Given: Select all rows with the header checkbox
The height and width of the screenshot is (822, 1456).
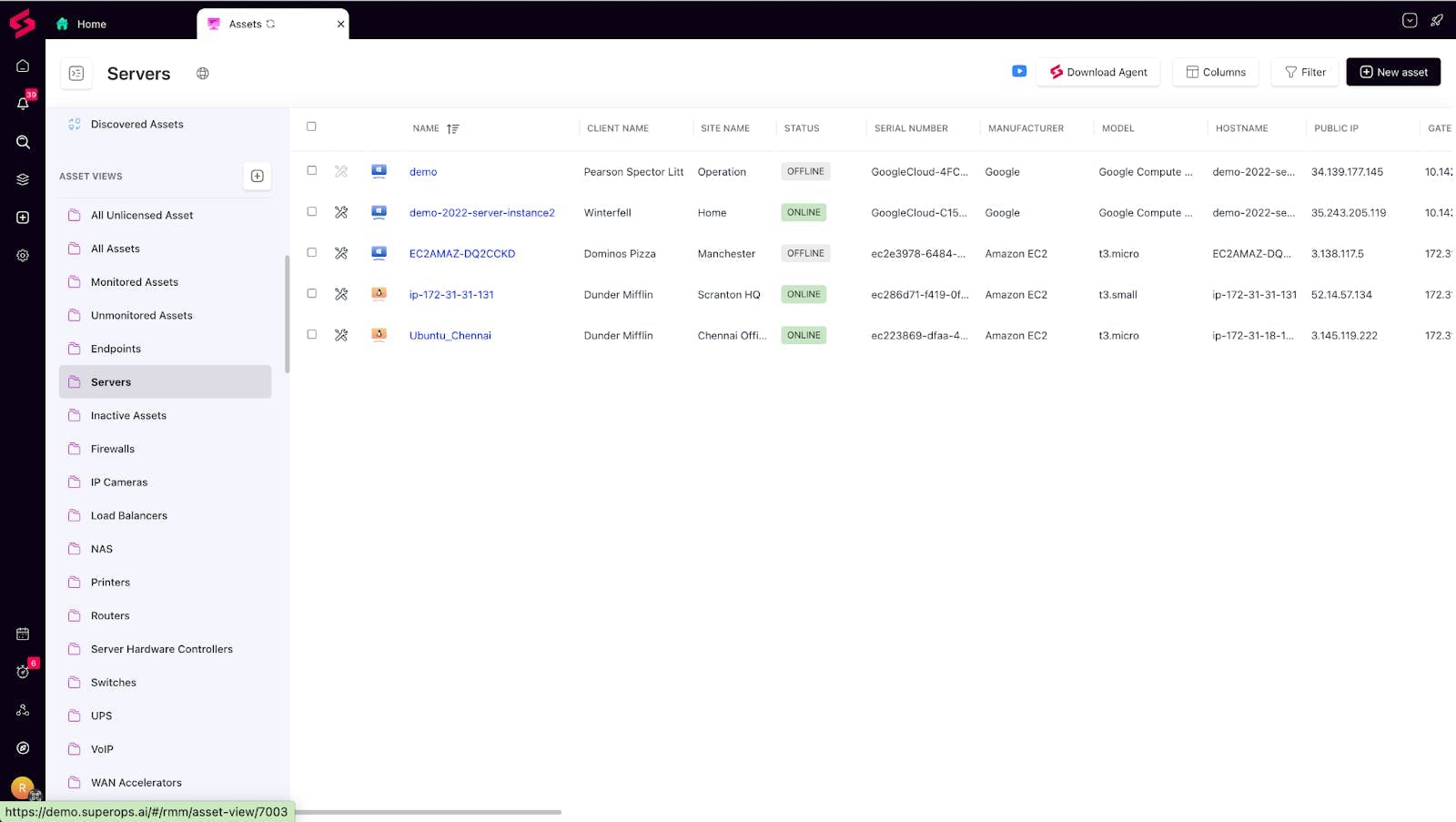Looking at the screenshot, I should (x=311, y=127).
